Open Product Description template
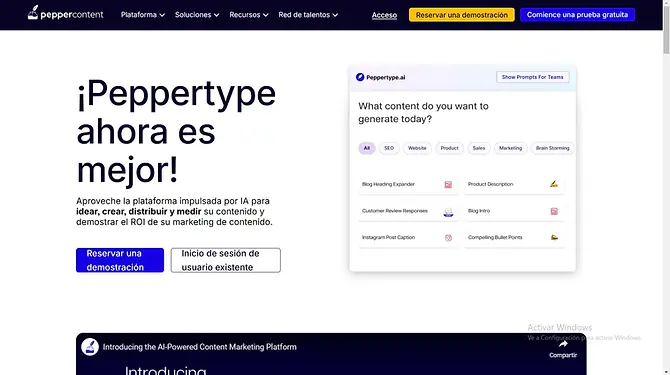670x375 pixels. pos(514,185)
